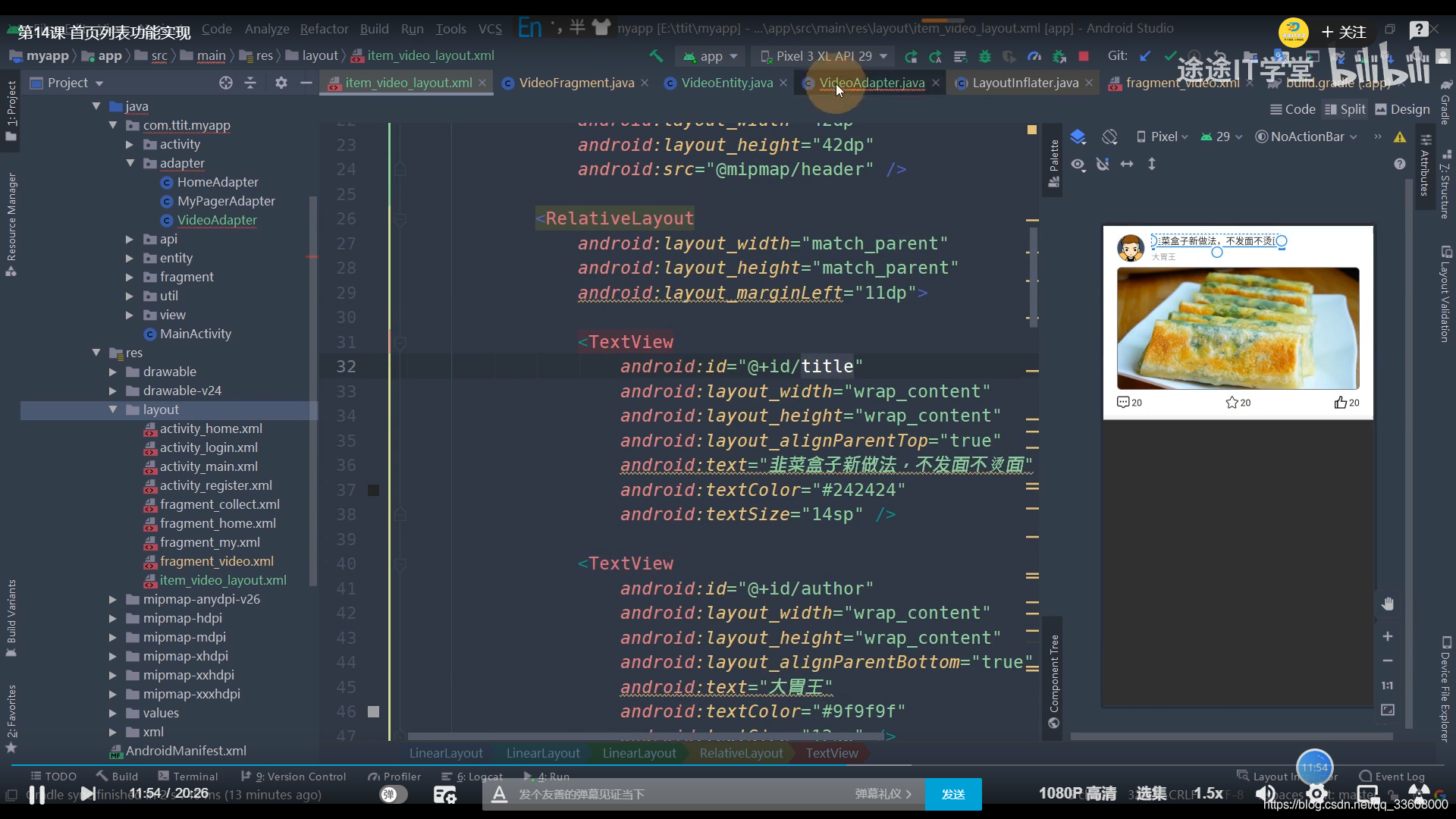Open the Pixel 3 XL API 29 device dropdown
Screen dimensions: 1456x819
tap(824, 56)
